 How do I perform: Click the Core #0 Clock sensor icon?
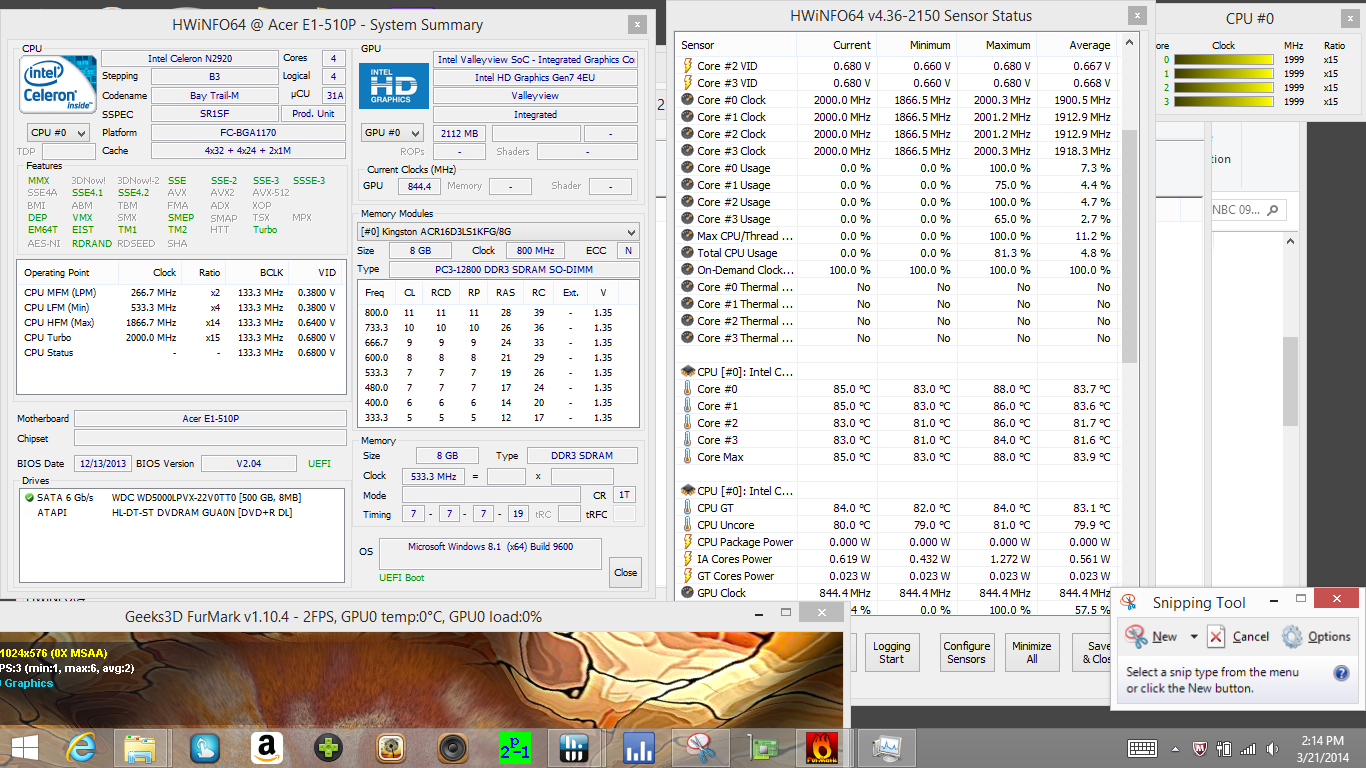tap(688, 100)
